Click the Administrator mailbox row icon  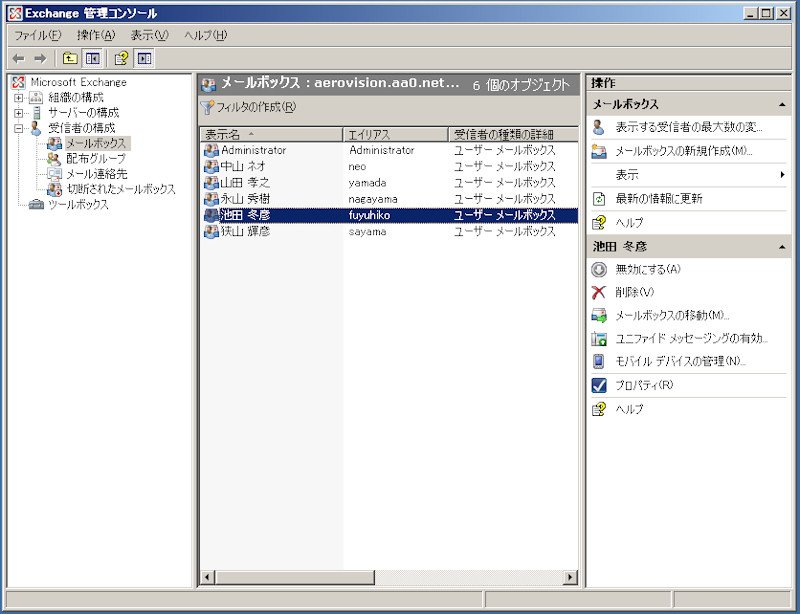pyautogui.click(x=211, y=150)
